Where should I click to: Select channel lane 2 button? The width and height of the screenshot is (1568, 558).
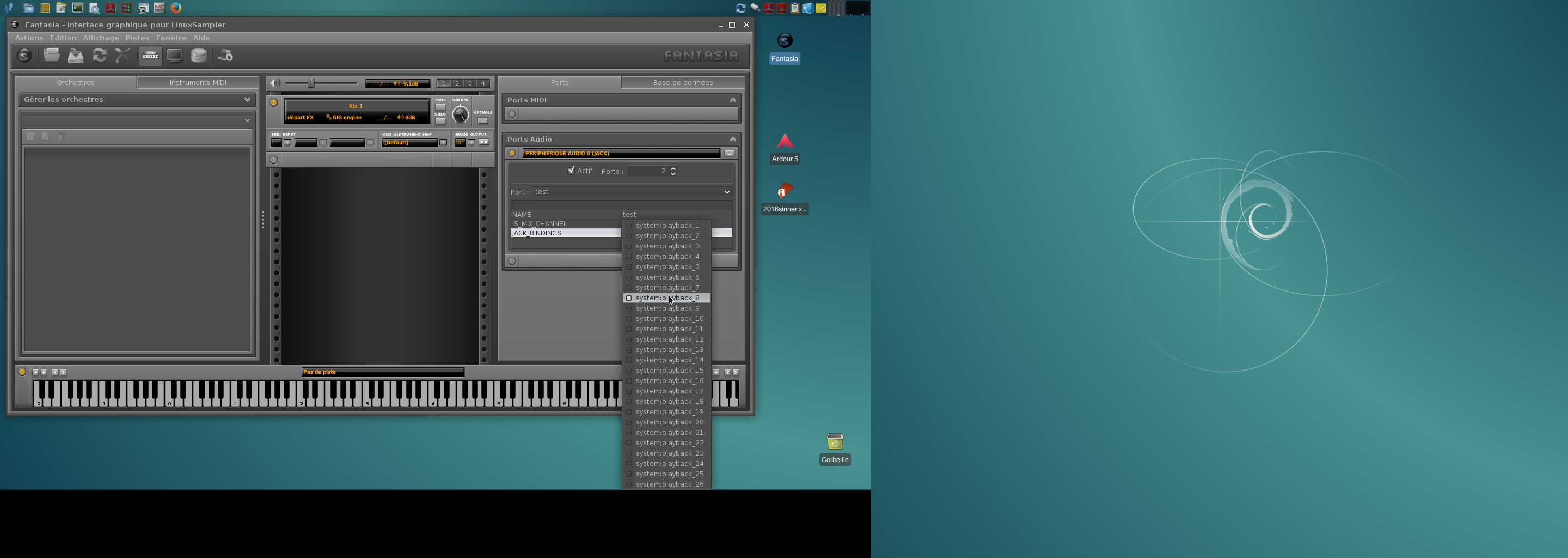[457, 83]
